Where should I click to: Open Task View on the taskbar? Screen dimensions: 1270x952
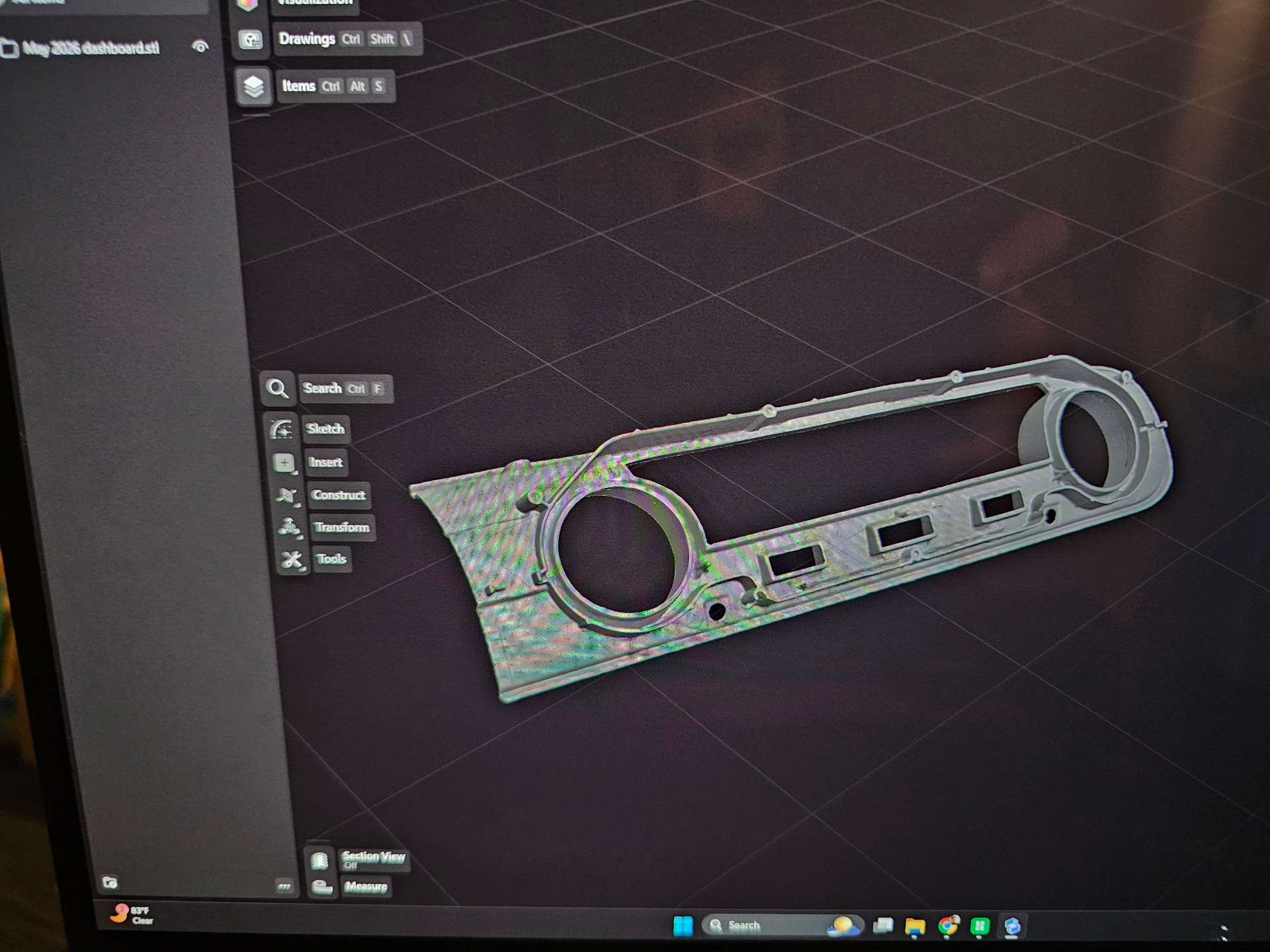pos(883,926)
